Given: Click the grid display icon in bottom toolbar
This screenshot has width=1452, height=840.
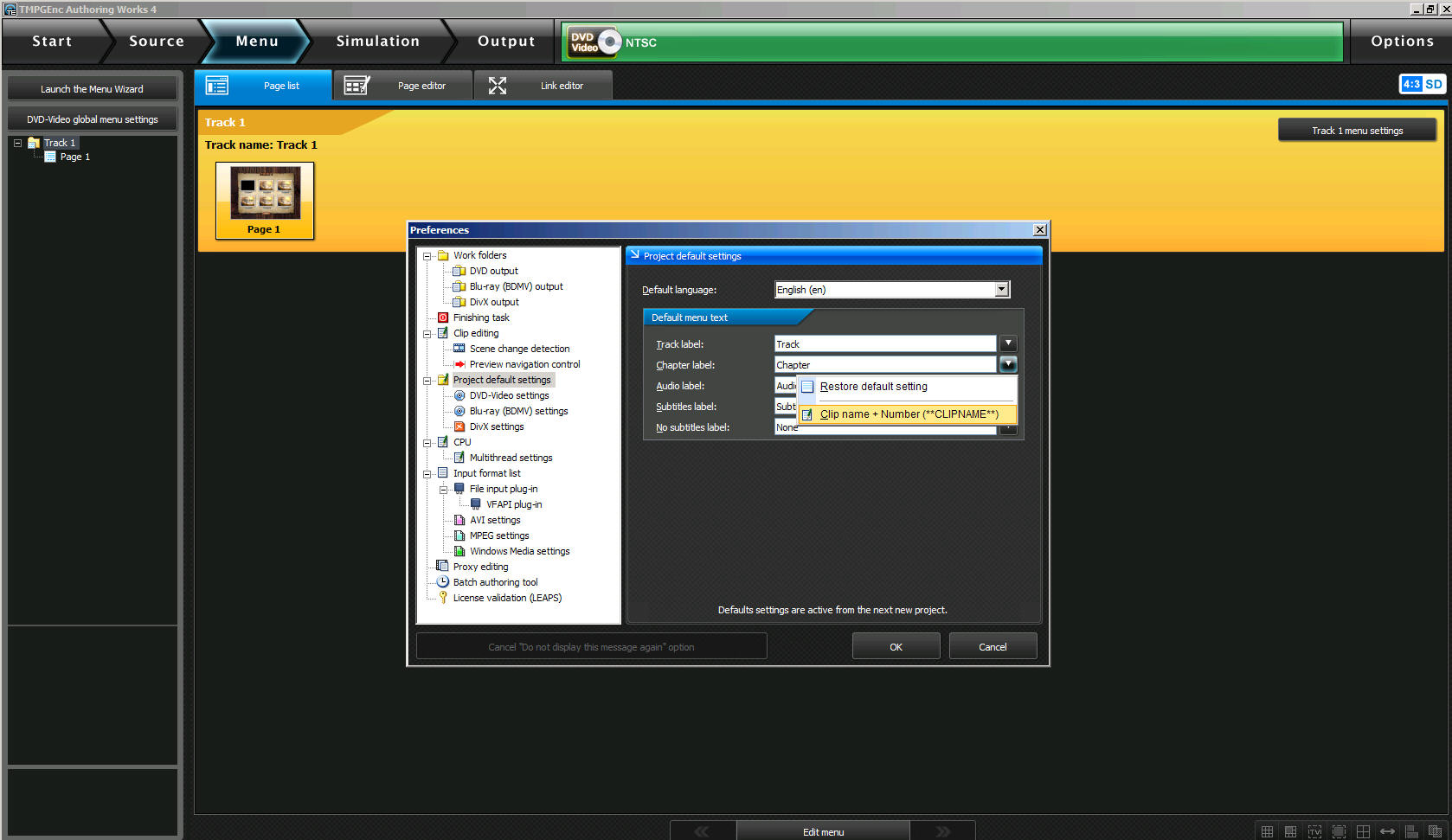Looking at the screenshot, I should (1267, 831).
